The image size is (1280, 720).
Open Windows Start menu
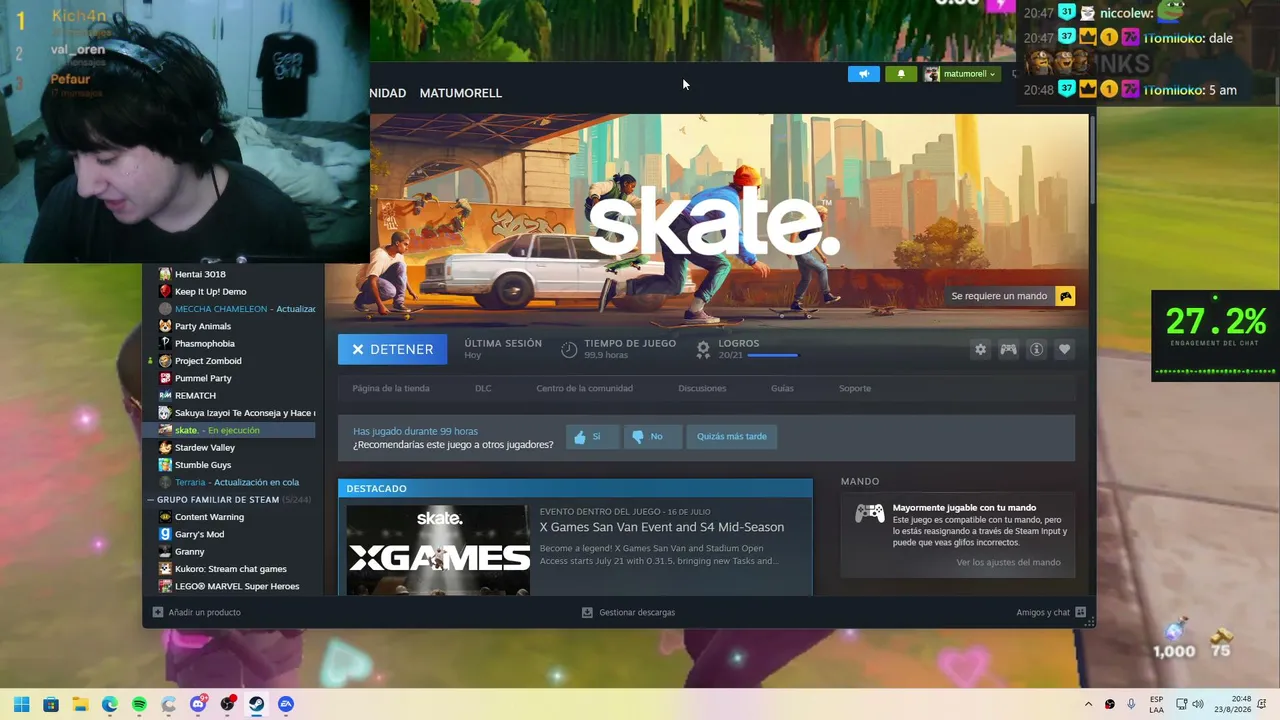point(21,704)
